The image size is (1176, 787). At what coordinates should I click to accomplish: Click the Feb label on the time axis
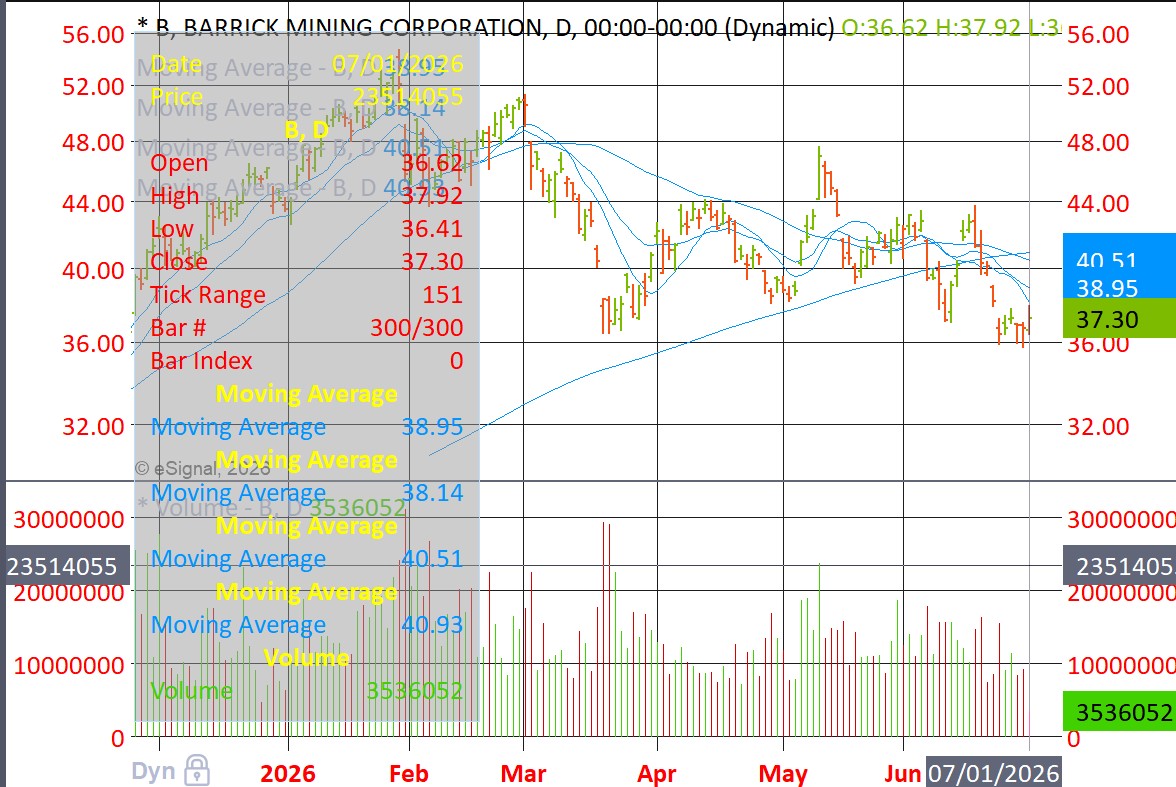click(409, 773)
